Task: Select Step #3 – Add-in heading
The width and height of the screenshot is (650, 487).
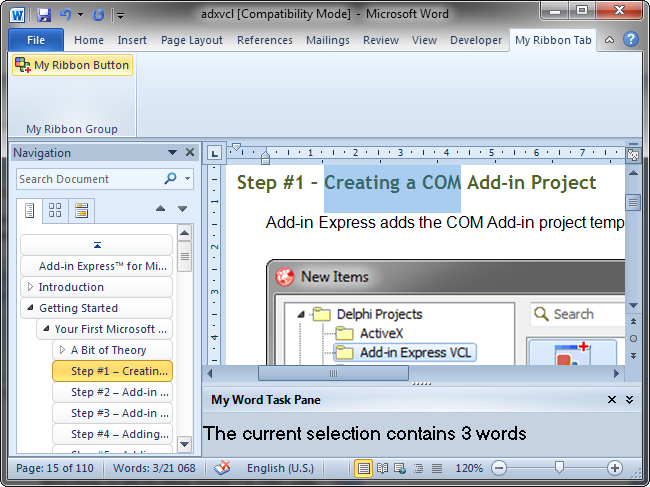Action: [x=112, y=413]
